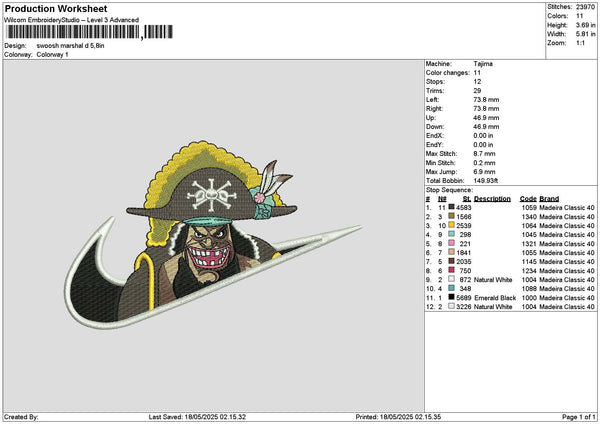Select stitch count 1566 in stop 2
Screen dimensions: 600x424
[x=464, y=217]
